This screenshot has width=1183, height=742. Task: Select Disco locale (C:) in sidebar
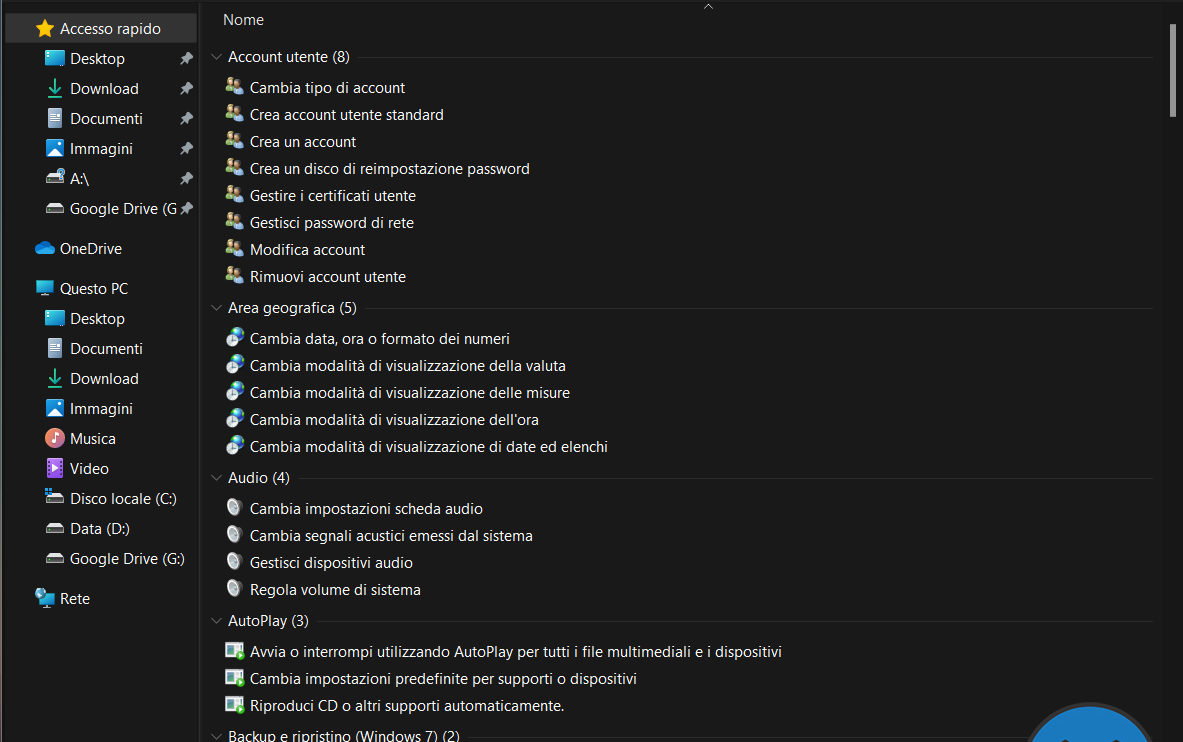pos(123,498)
